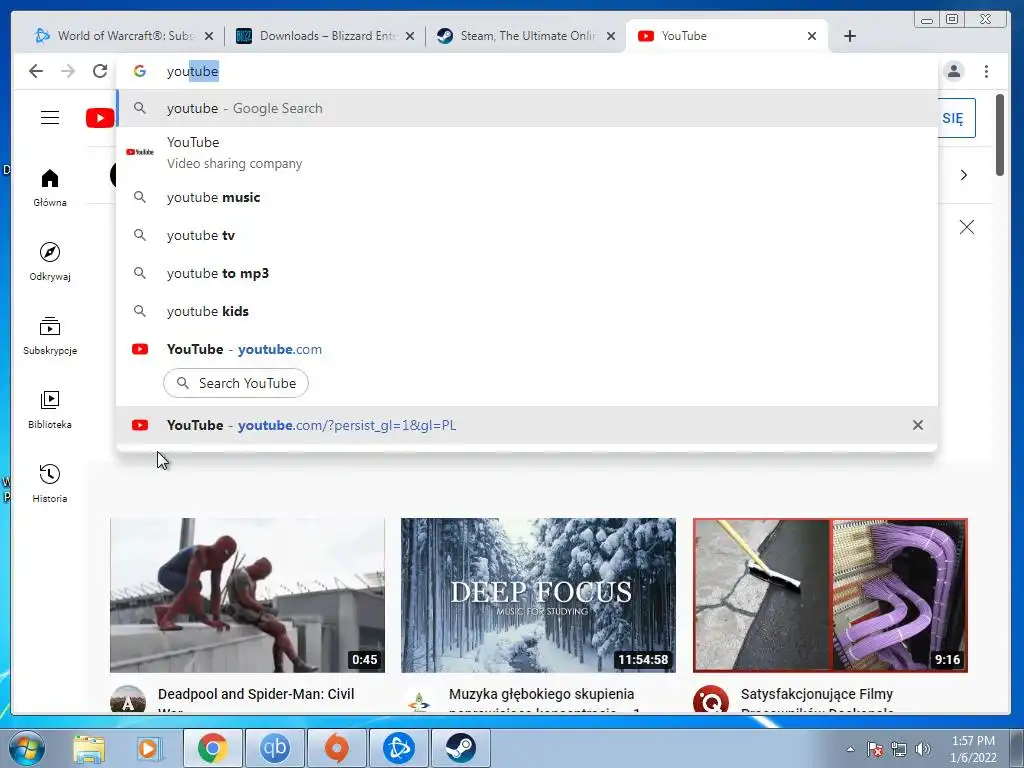Click the network tray icon

click(x=899, y=749)
